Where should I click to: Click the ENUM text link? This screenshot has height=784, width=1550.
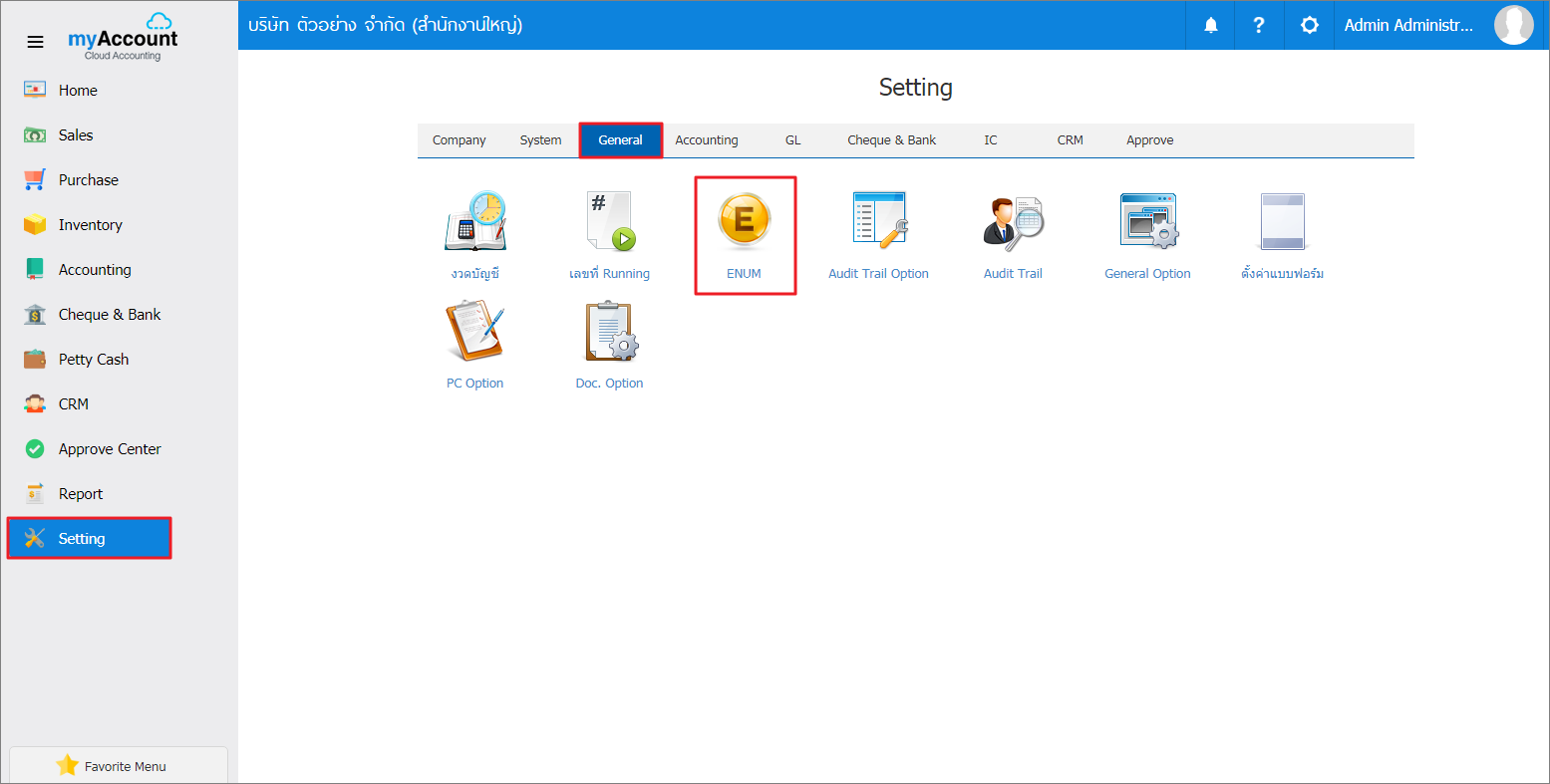[744, 274]
